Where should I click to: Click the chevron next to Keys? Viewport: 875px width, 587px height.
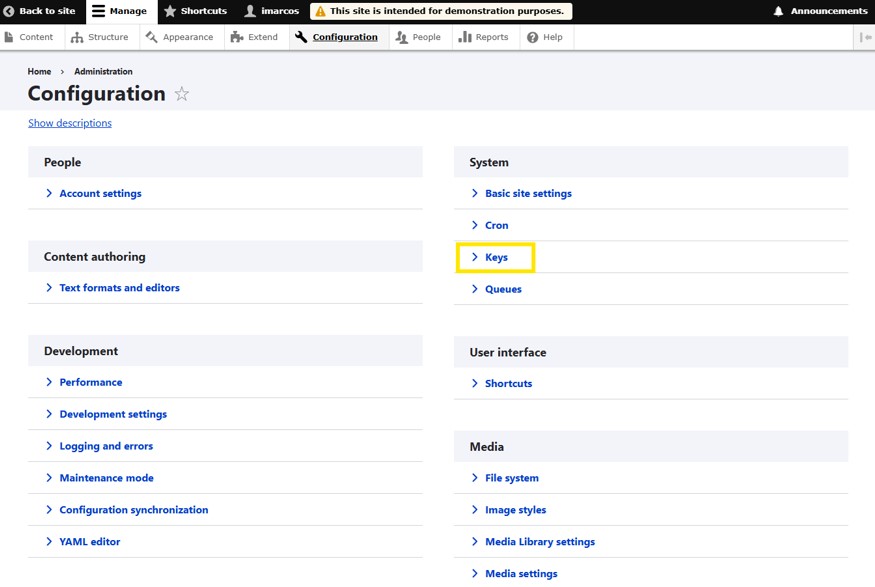click(x=475, y=257)
